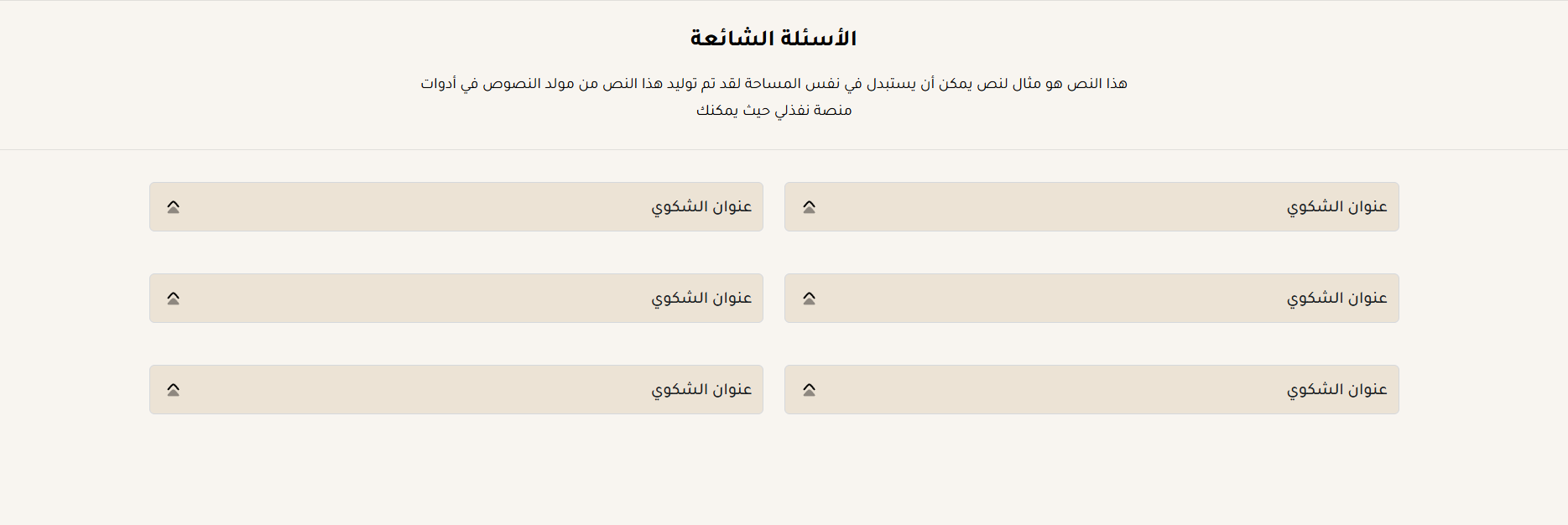Click the chevron icon in the top-left accordion
Screen dimensions: 1568x525
coord(173,207)
